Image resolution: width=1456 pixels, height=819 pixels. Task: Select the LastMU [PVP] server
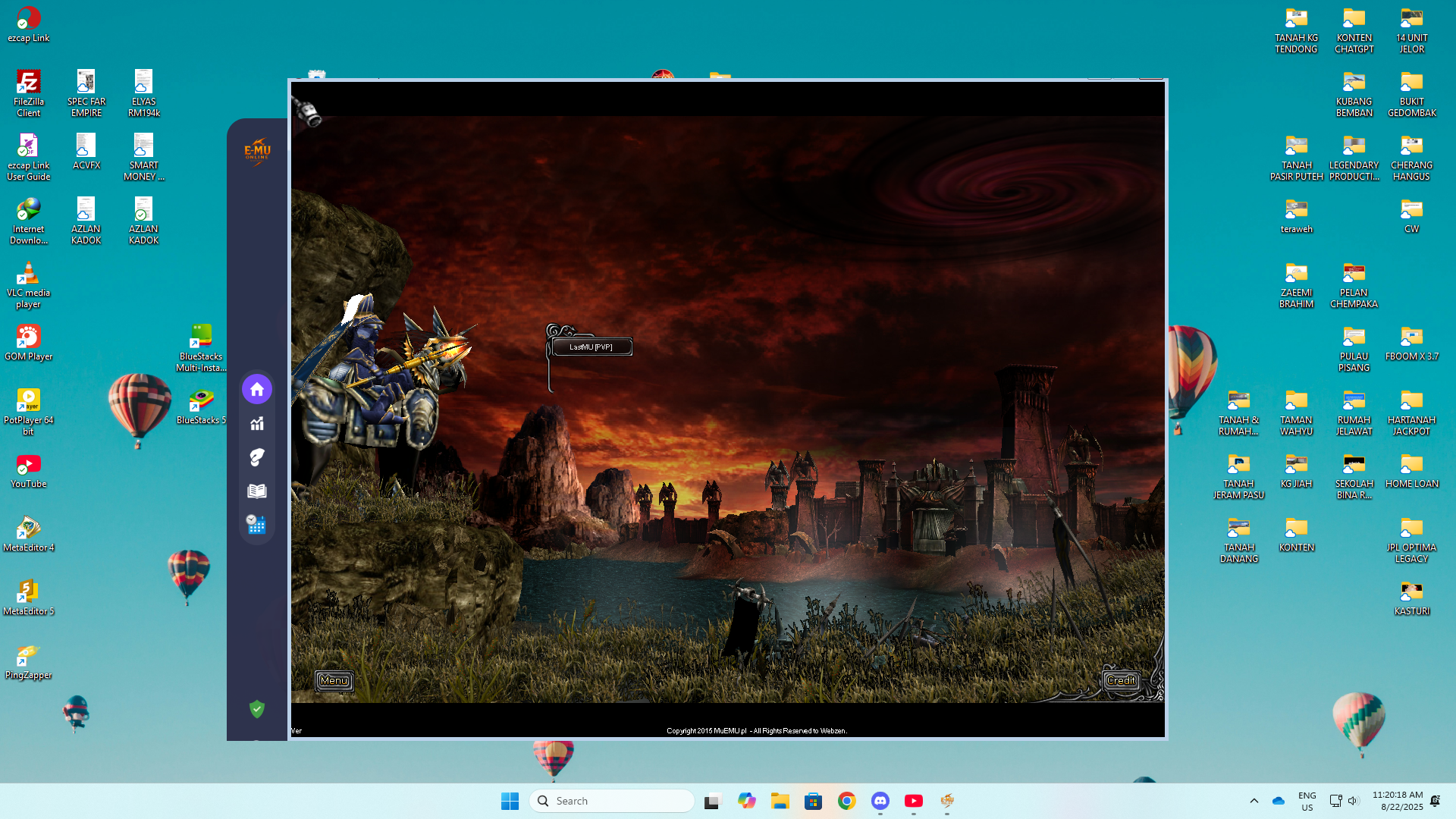(x=591, y=347)
